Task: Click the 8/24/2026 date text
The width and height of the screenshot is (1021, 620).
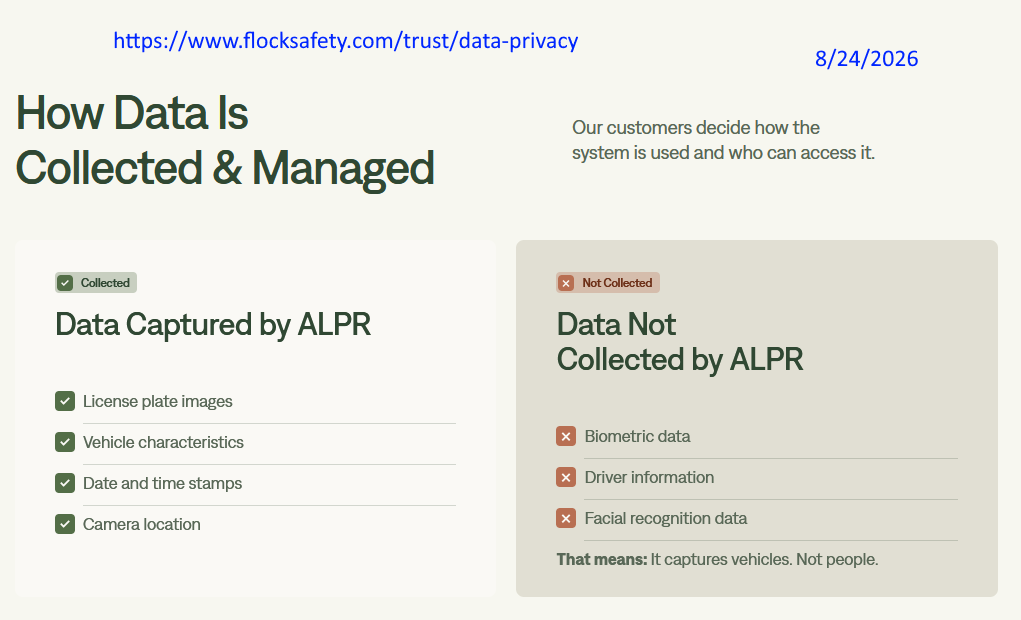Action: [x=867, y=59]
